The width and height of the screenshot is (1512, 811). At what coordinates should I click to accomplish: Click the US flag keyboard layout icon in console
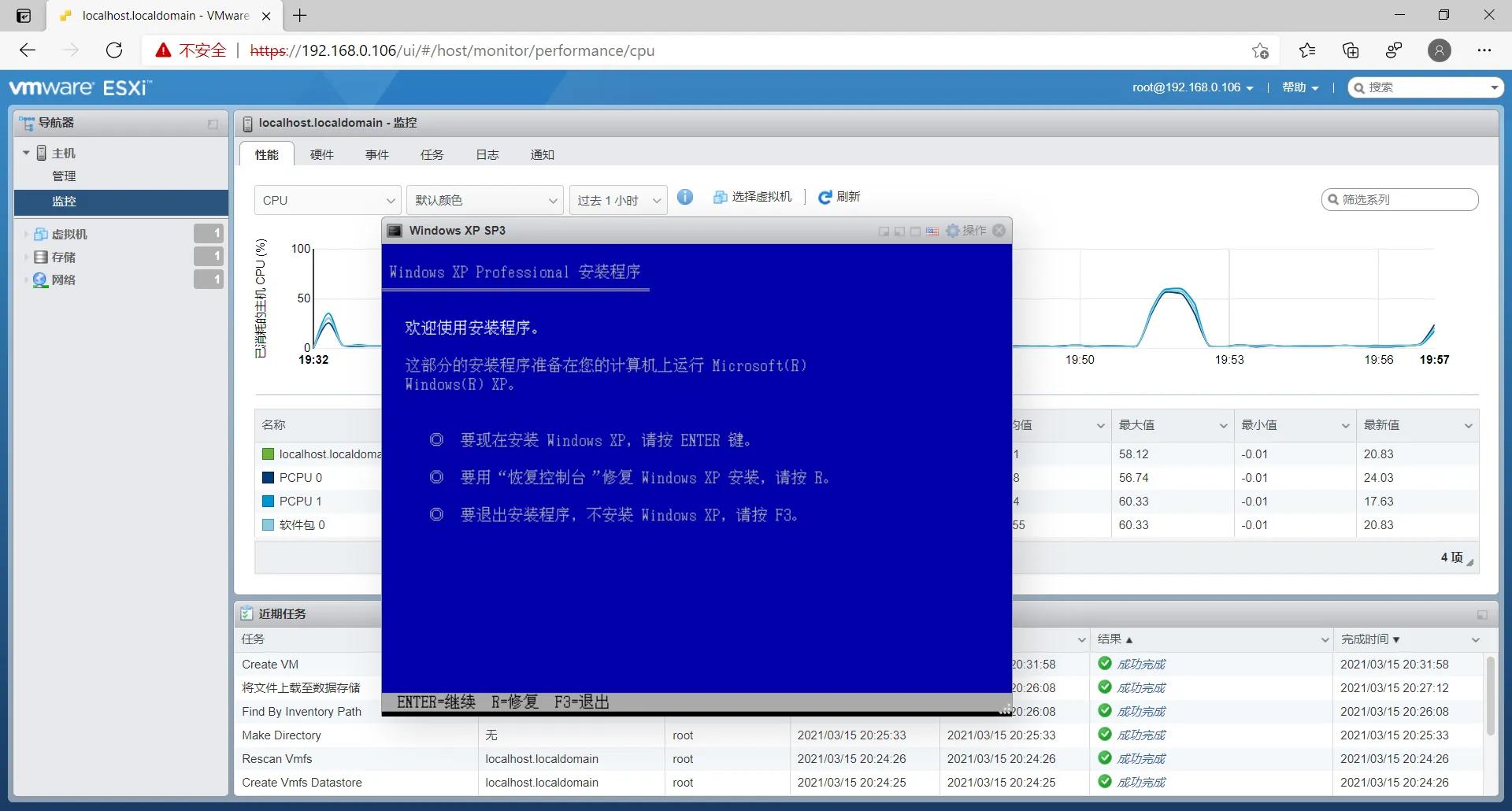[932, 231]
